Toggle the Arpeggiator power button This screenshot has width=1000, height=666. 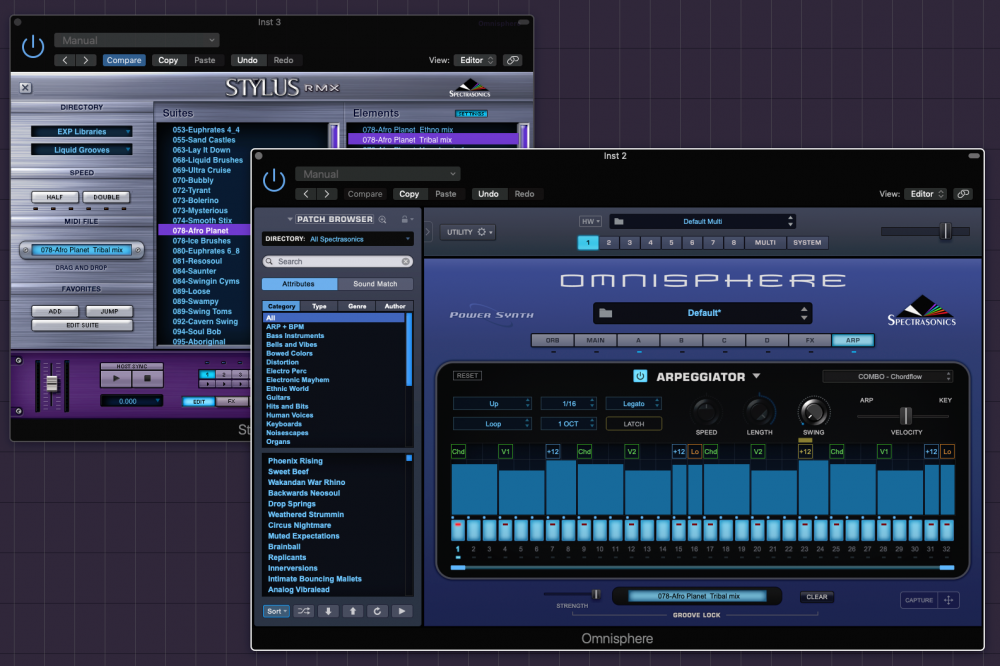click(x=640, y=376)
